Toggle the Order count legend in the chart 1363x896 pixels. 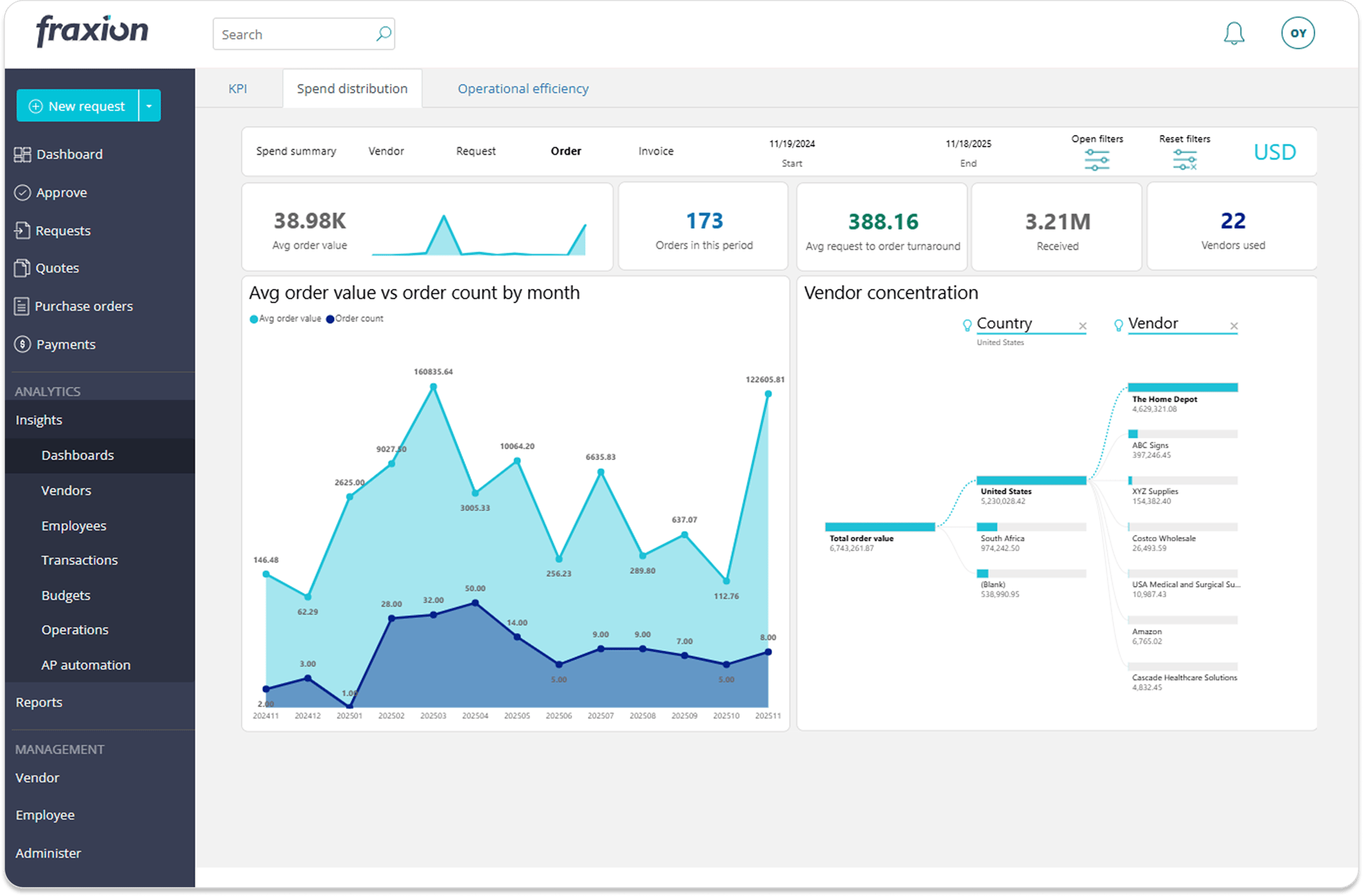354,318
